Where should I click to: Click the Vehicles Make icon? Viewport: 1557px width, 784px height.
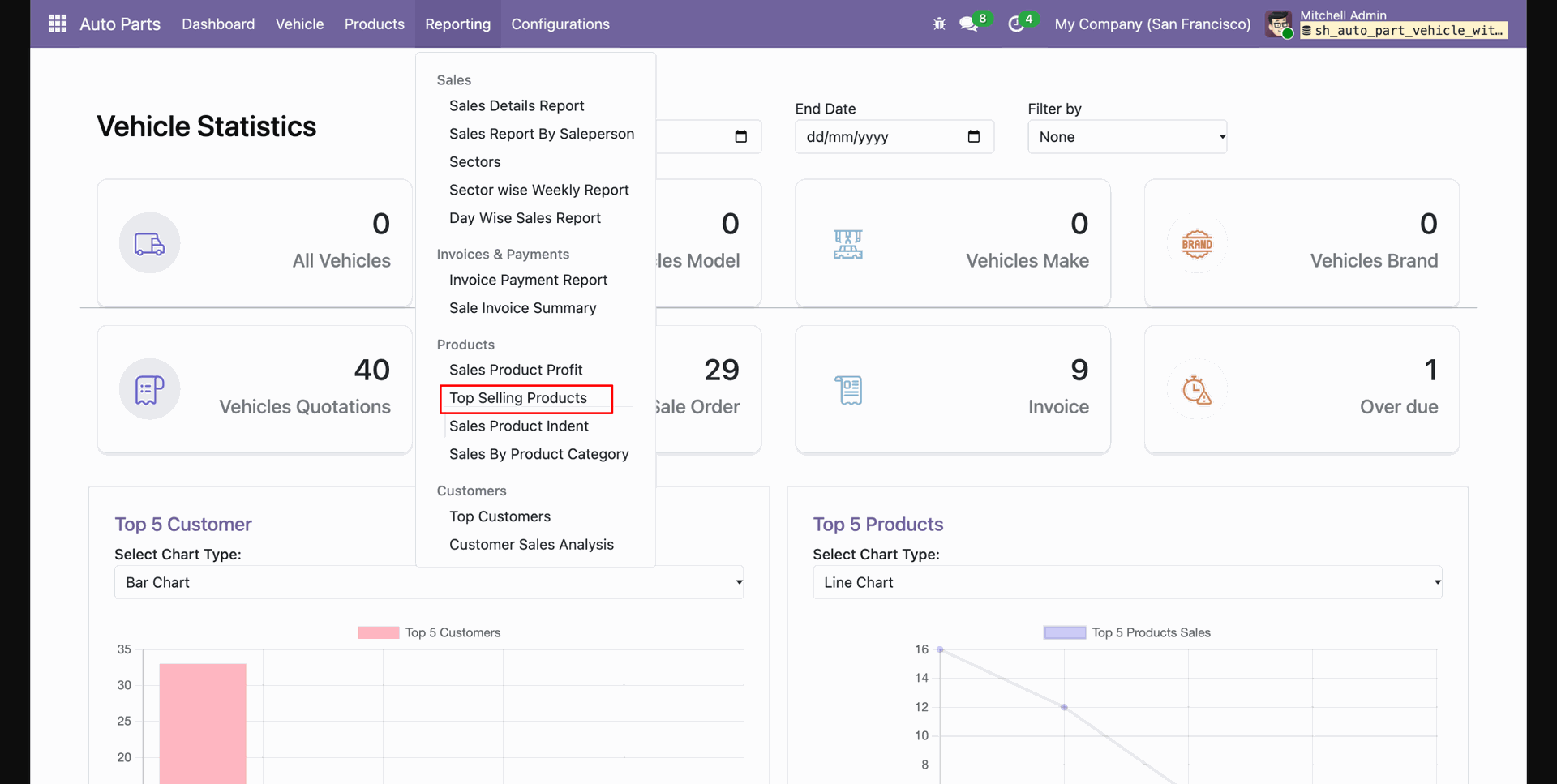pos(847,244)
